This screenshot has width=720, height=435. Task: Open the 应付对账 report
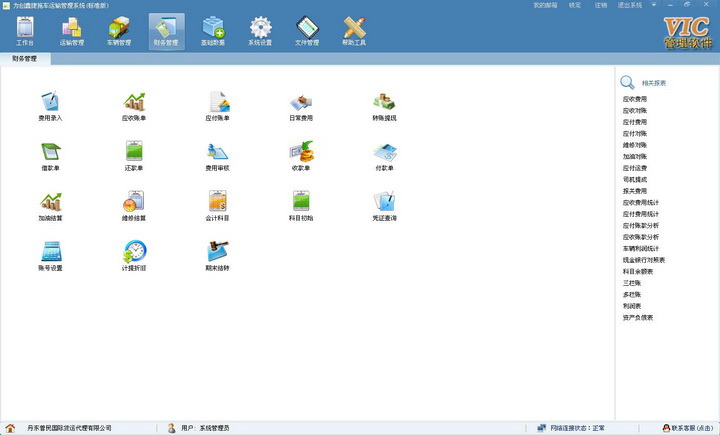[x=635, y=134]
